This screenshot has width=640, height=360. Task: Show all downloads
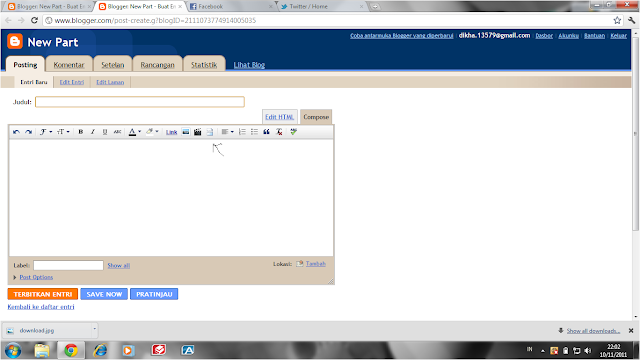593,331
